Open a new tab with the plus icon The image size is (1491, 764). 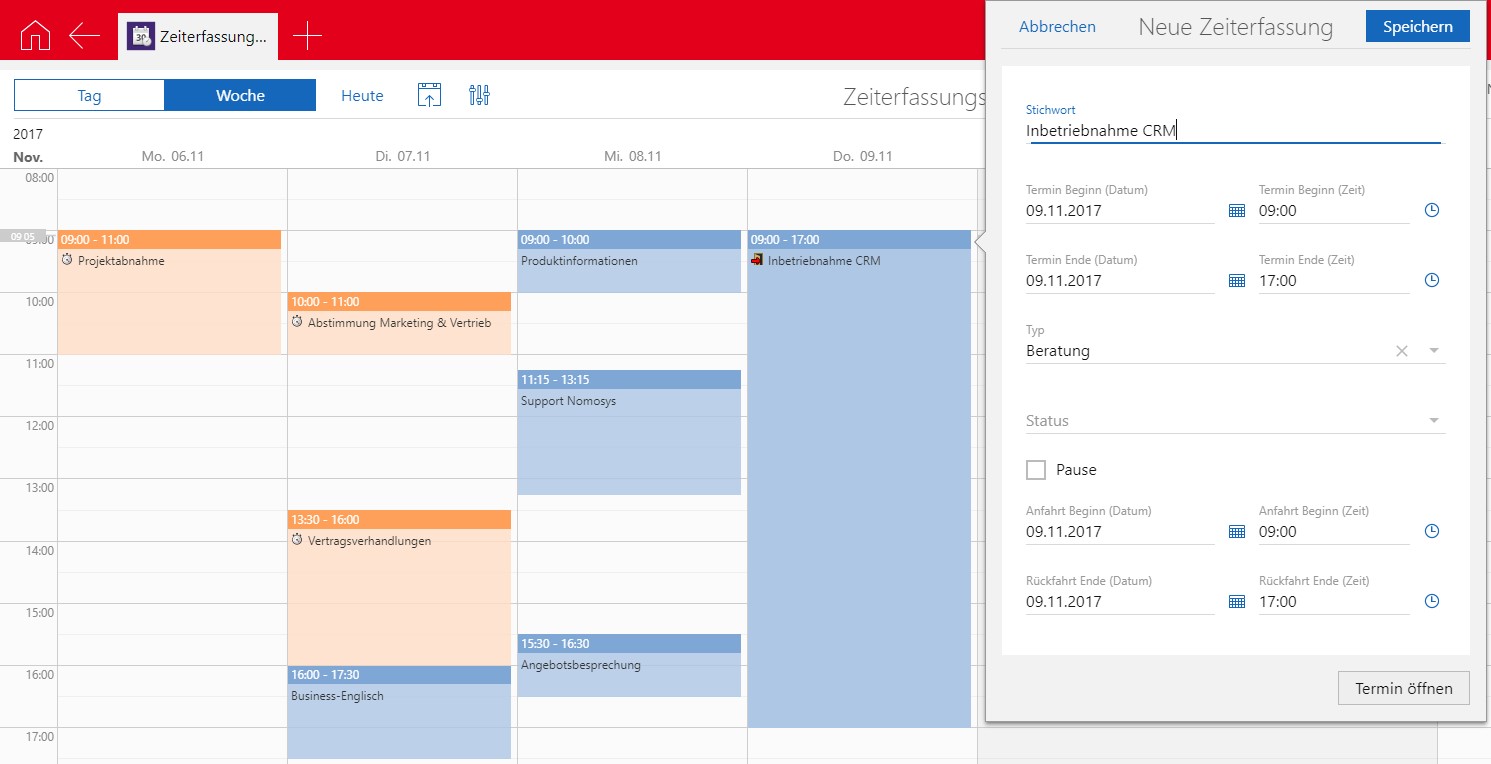pos(307,36)
